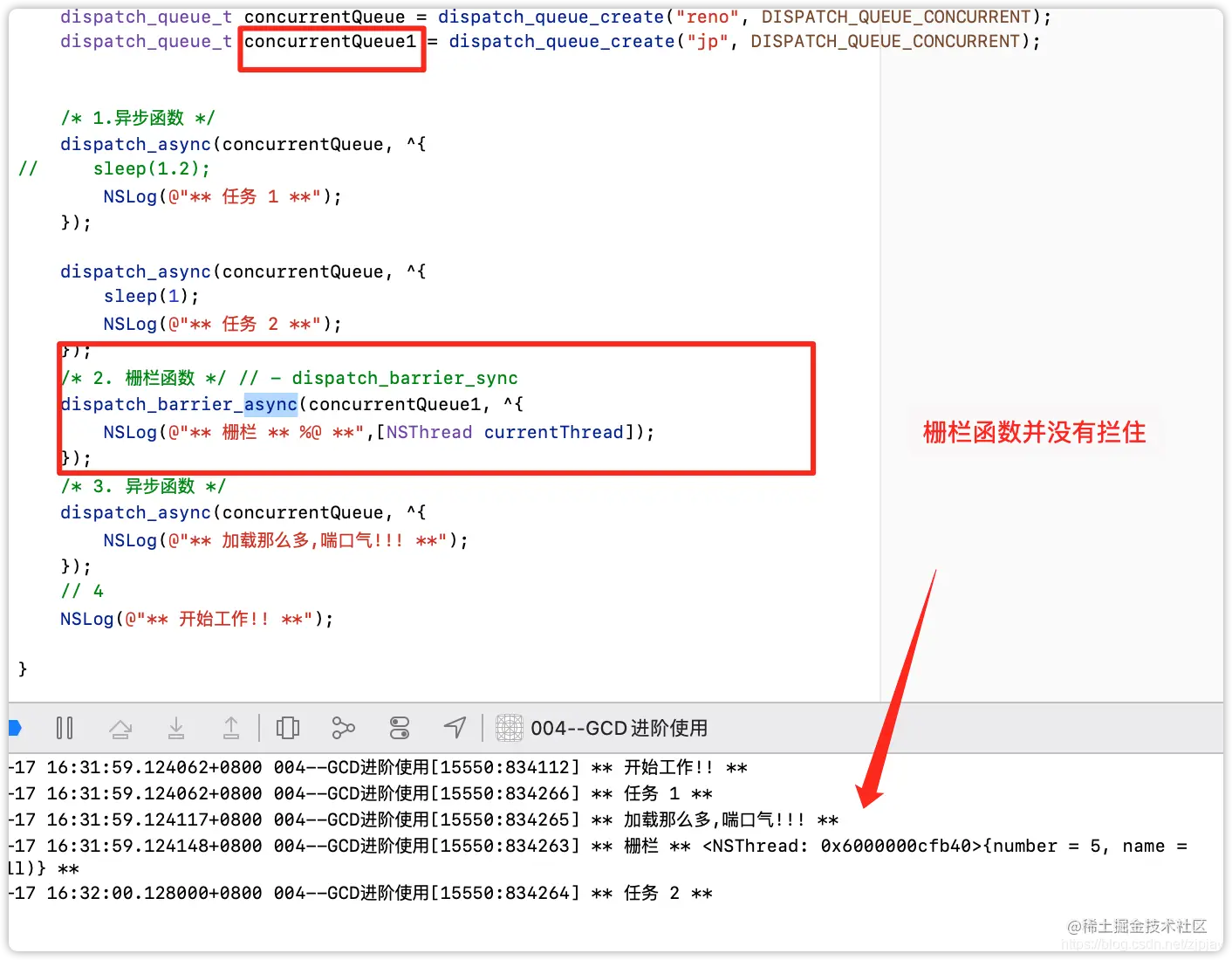The width and height of the screenshot is (1232, 960).
Task: Open the 004--GCD进阶使用 process jump bar
Action: 602,728
